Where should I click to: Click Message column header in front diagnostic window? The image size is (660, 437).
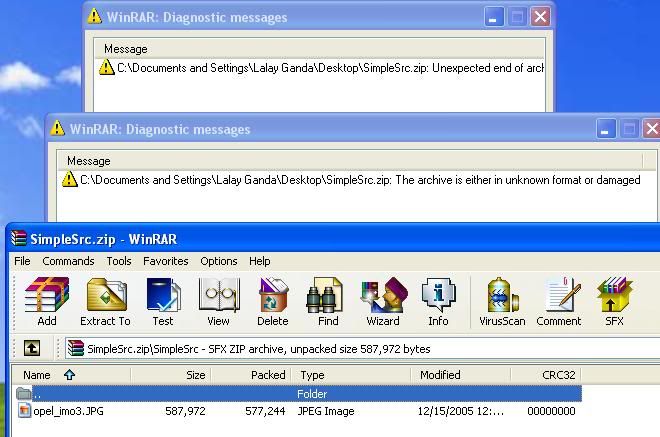(350, 161)
